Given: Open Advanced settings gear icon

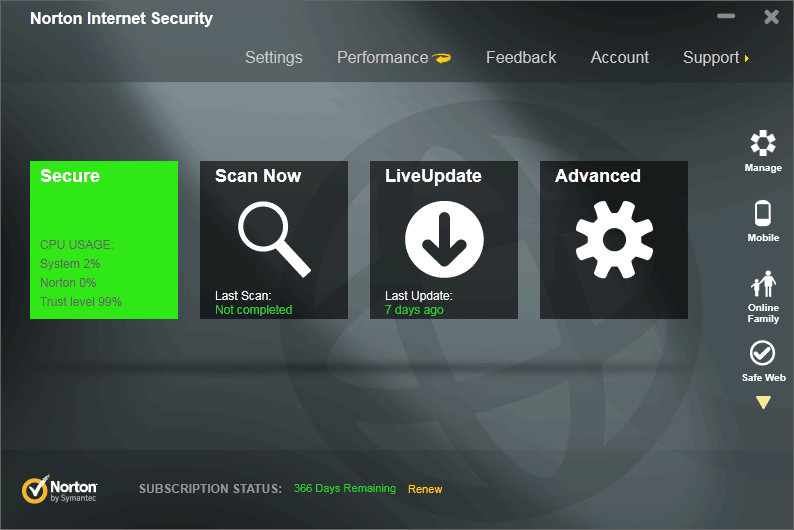Looking at the screenshot, I should click(614, 239).
